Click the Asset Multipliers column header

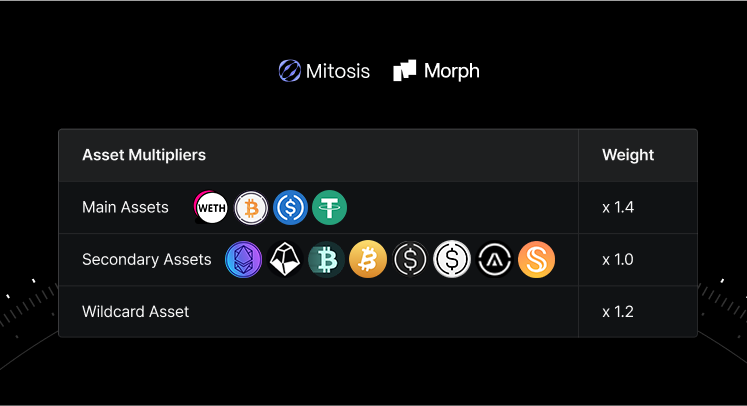144,155
